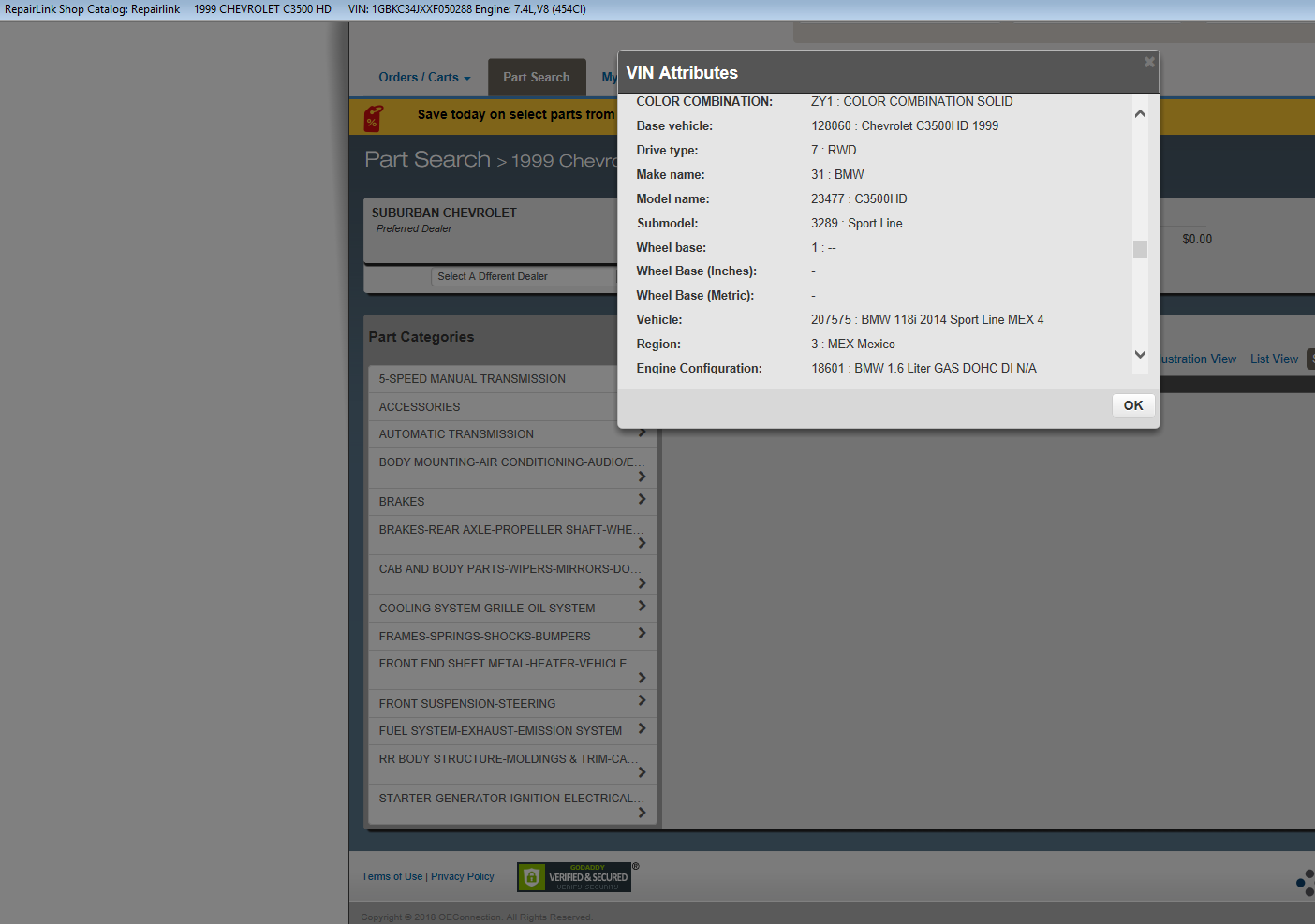1315x924 pixels.
Task: Expand RR BODY STRUCTURE-MOLDINGS & TRIM chevron
Action: coord(642,772)
